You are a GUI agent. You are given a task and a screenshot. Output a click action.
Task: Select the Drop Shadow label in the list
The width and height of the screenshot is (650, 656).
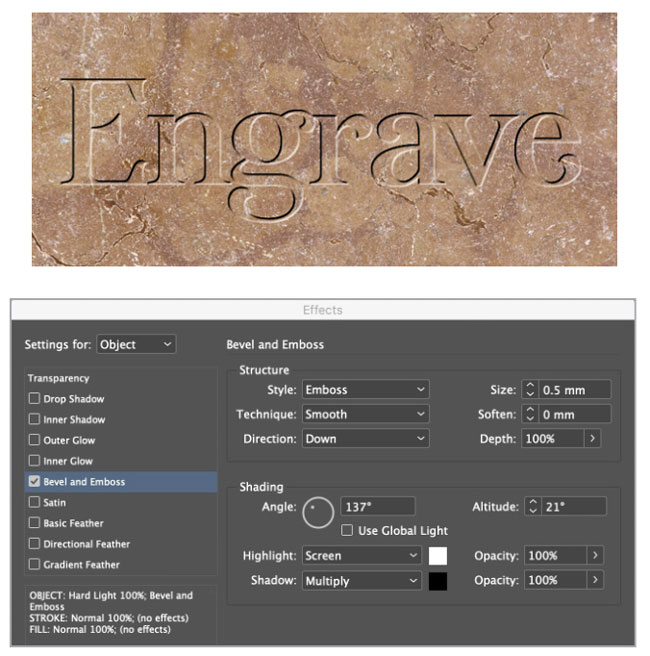tap(74, 399)
